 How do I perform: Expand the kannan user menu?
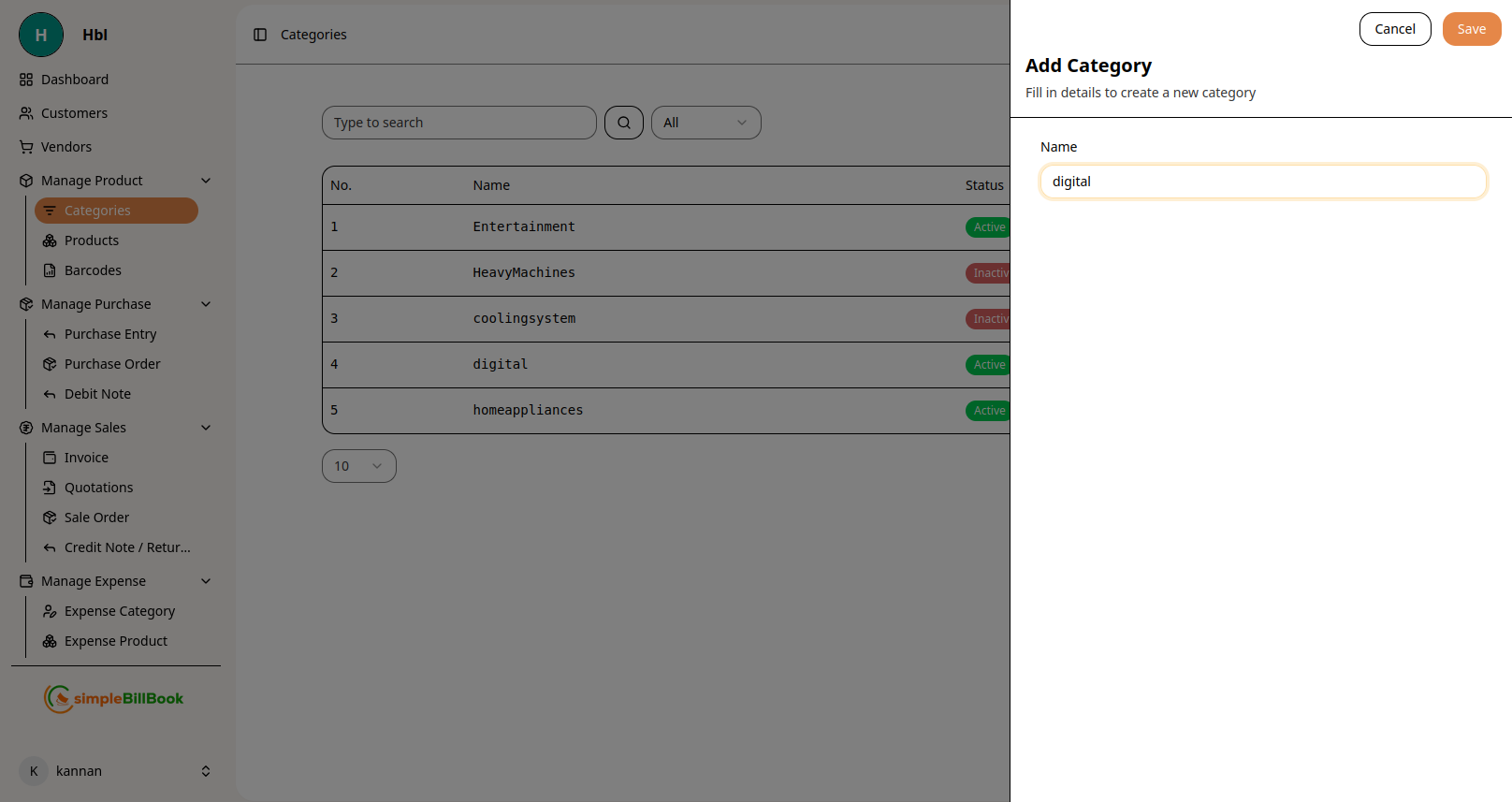tap(206, 771)
